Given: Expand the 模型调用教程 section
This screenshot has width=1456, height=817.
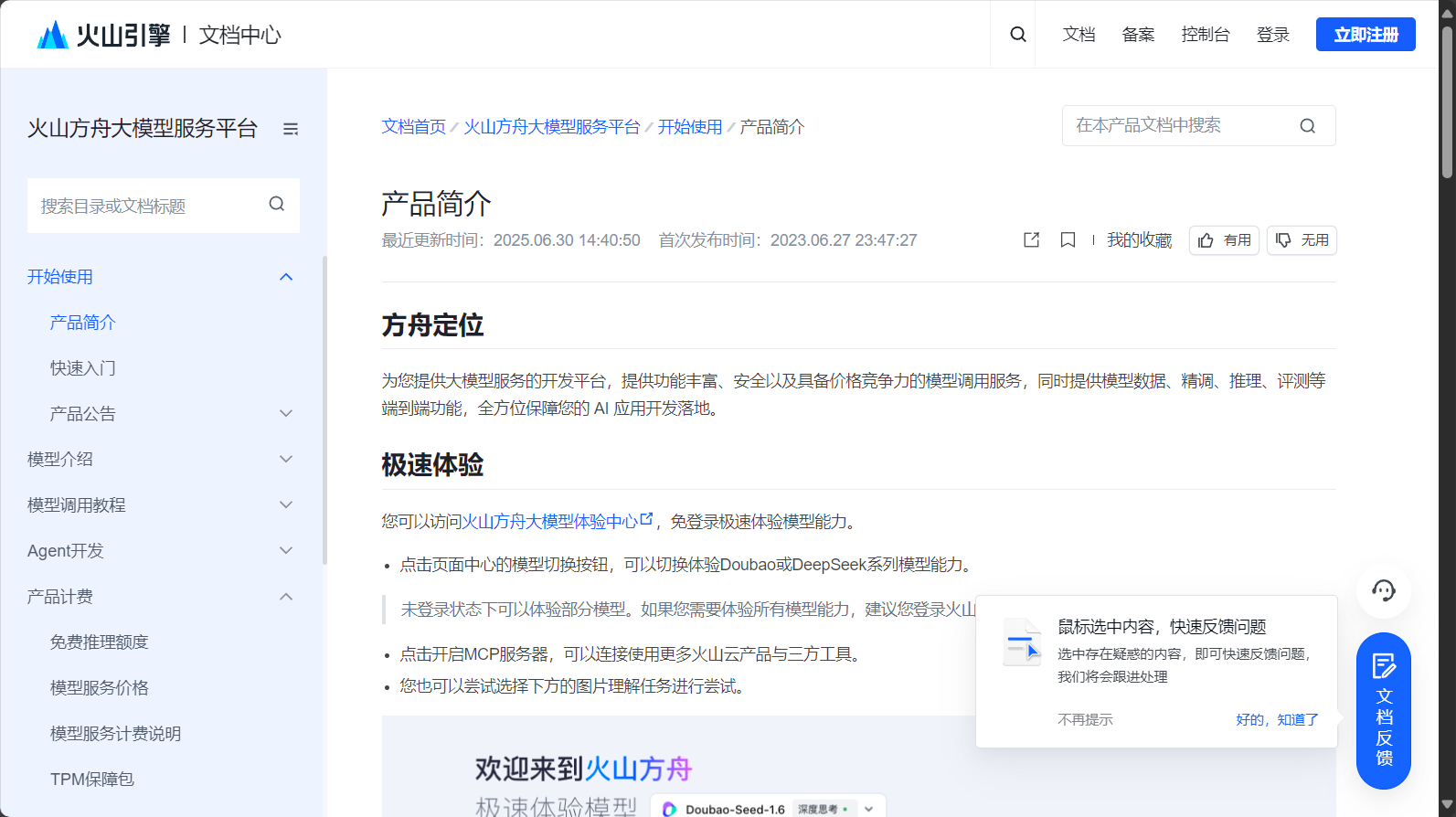Looking at the screenshot, I should click(286, 505).
